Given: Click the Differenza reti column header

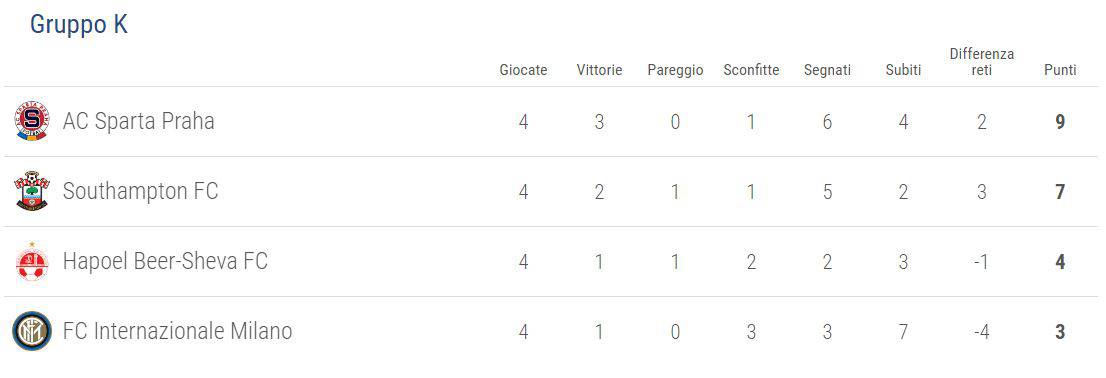Looking at the screenshot, I should coord(982,62).
